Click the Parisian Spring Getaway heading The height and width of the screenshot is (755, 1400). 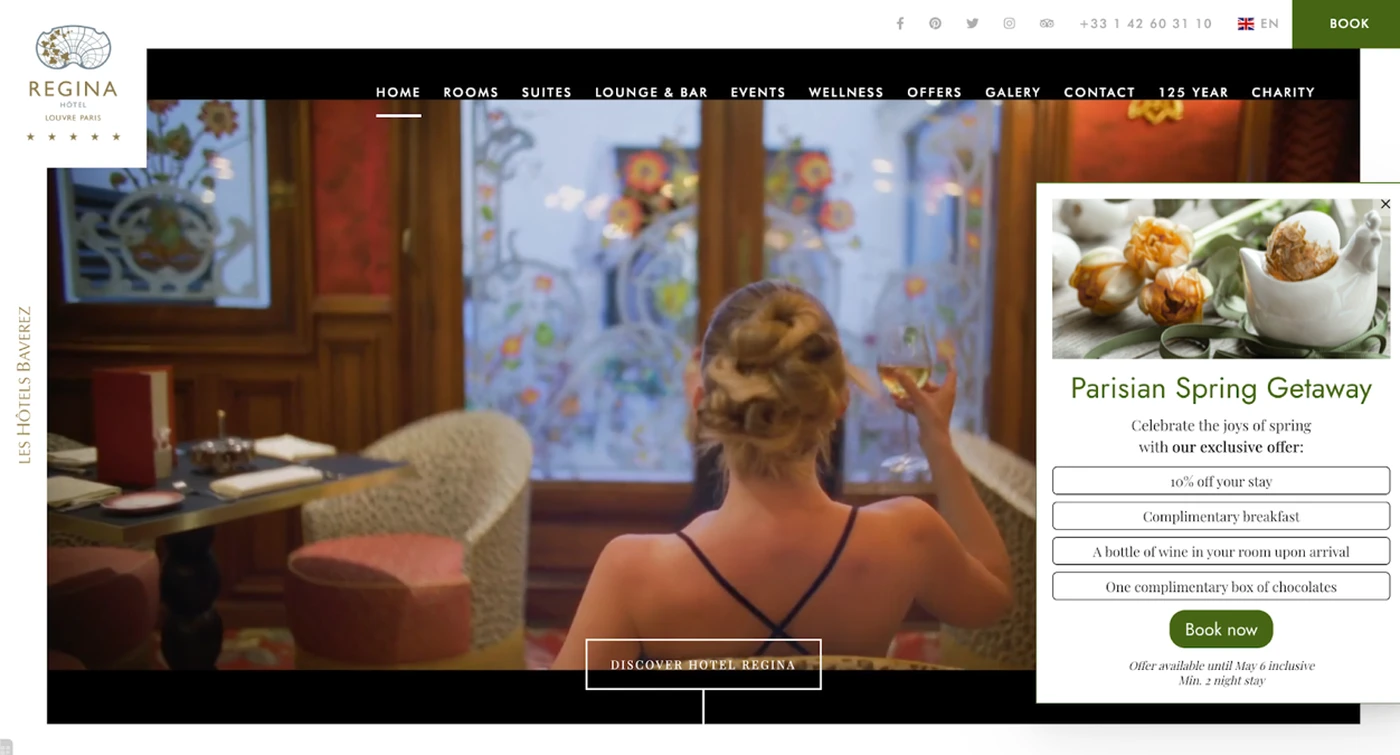point(1221,388)
